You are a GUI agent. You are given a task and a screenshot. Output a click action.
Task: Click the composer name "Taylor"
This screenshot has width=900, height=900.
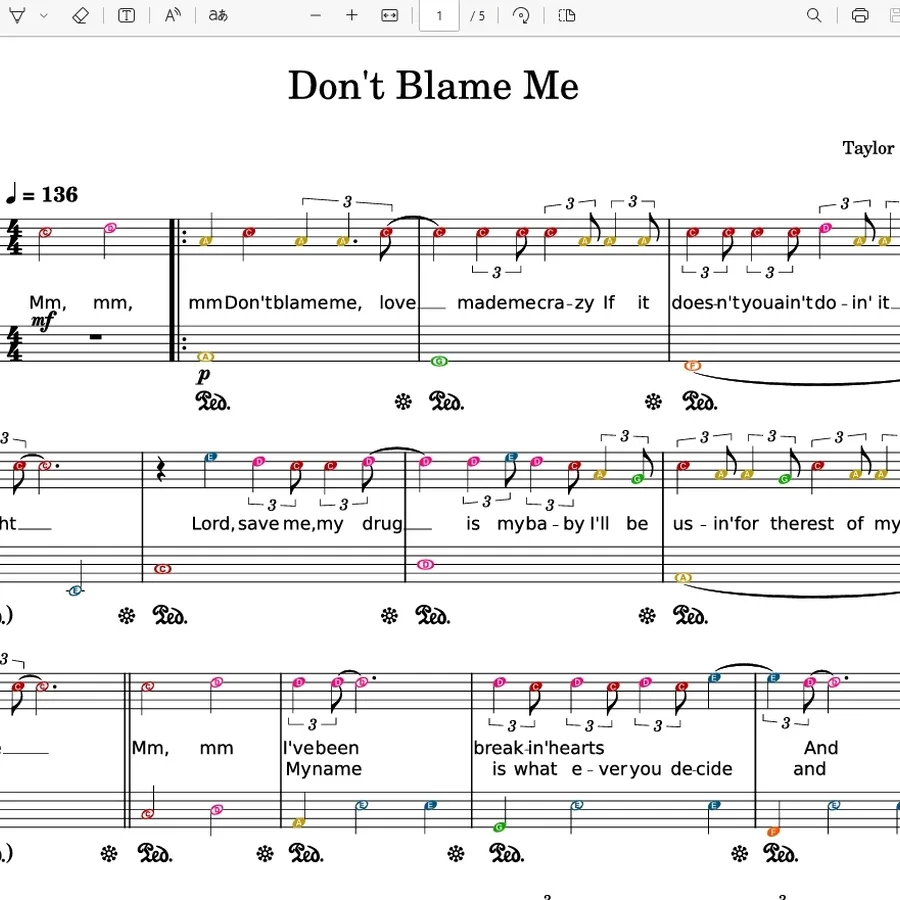coord(868,149)
